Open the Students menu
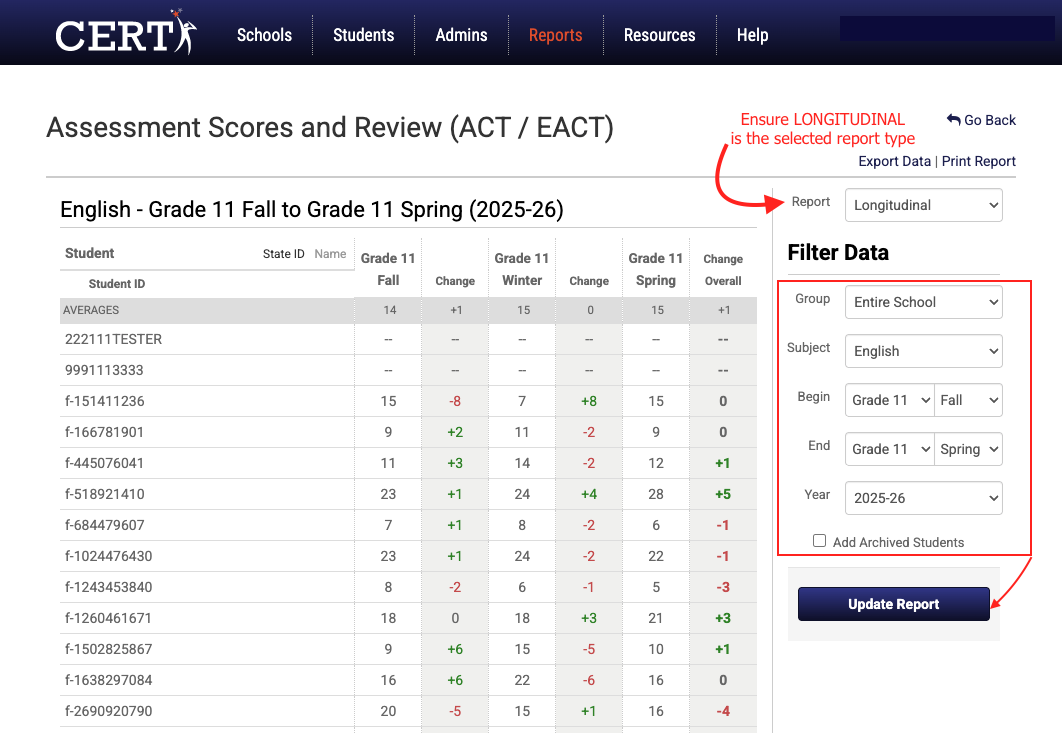Screen dimensions: 1062x733 point(363,35)
